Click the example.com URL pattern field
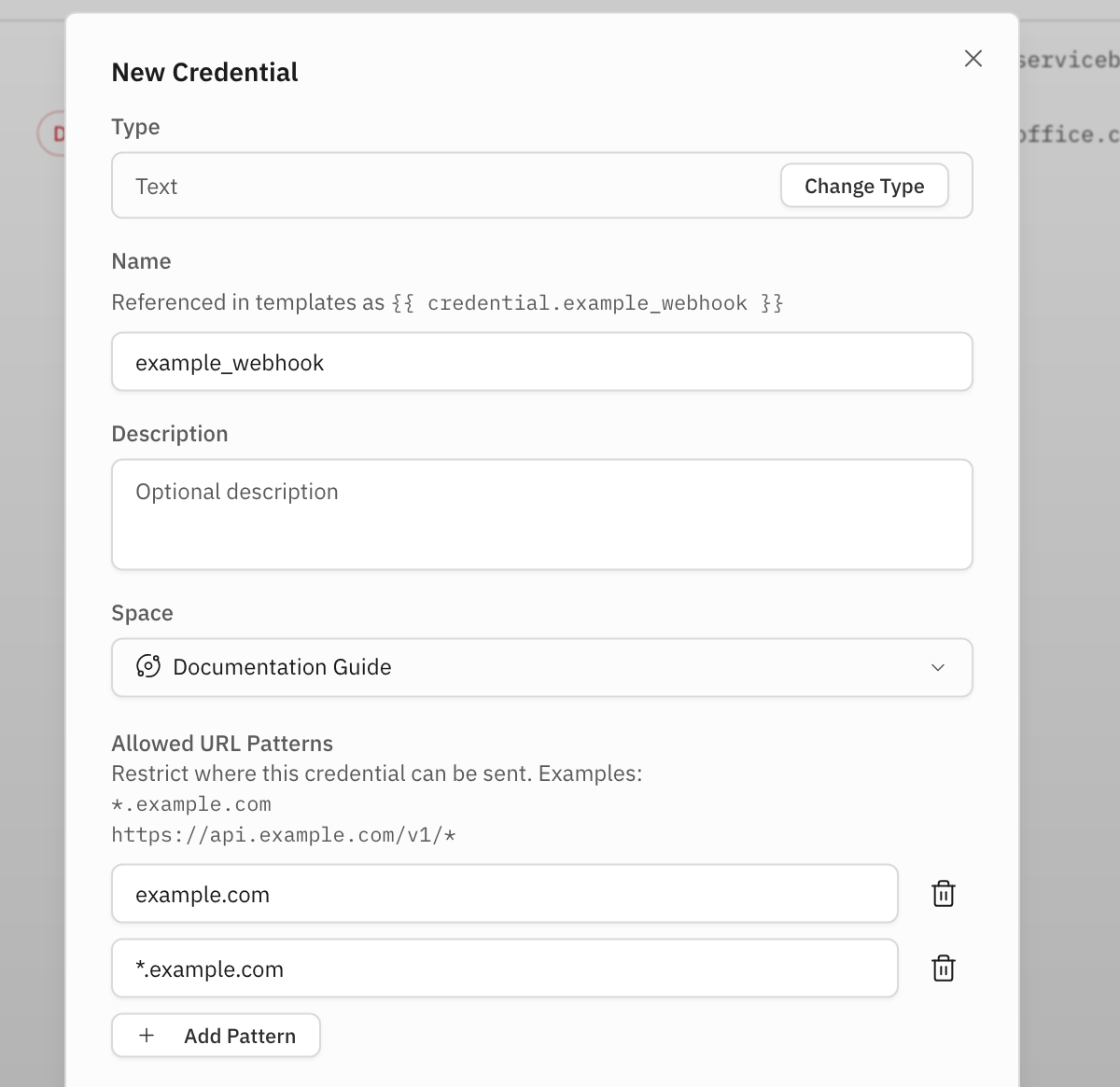 505,894
